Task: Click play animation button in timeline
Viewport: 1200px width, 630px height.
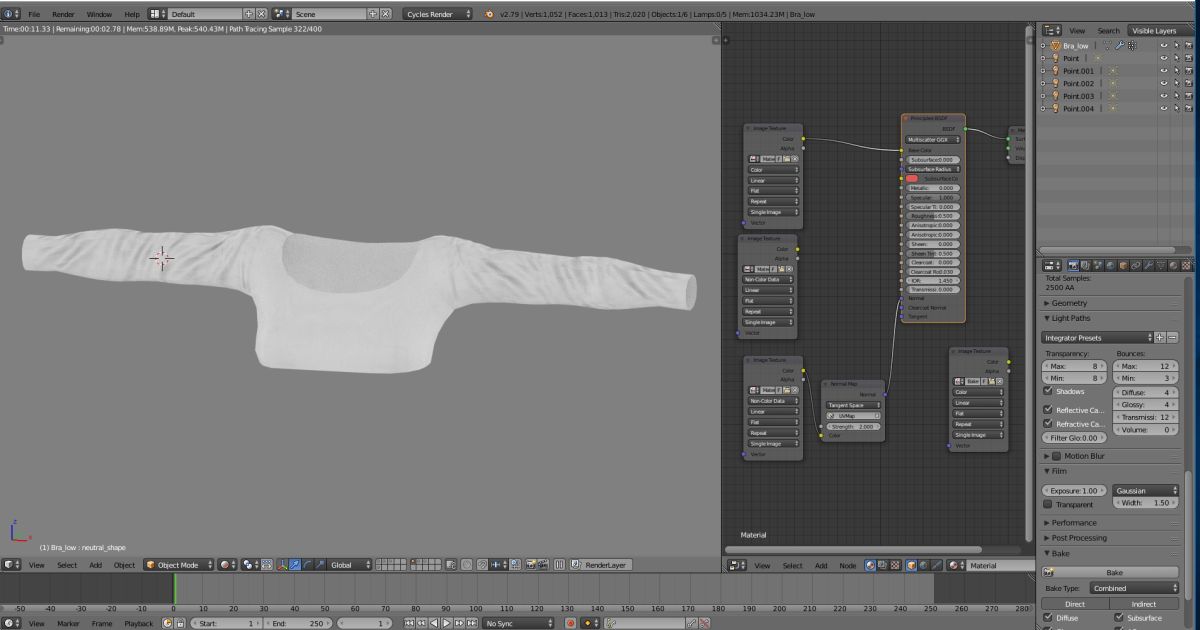Action: (447, 623)
